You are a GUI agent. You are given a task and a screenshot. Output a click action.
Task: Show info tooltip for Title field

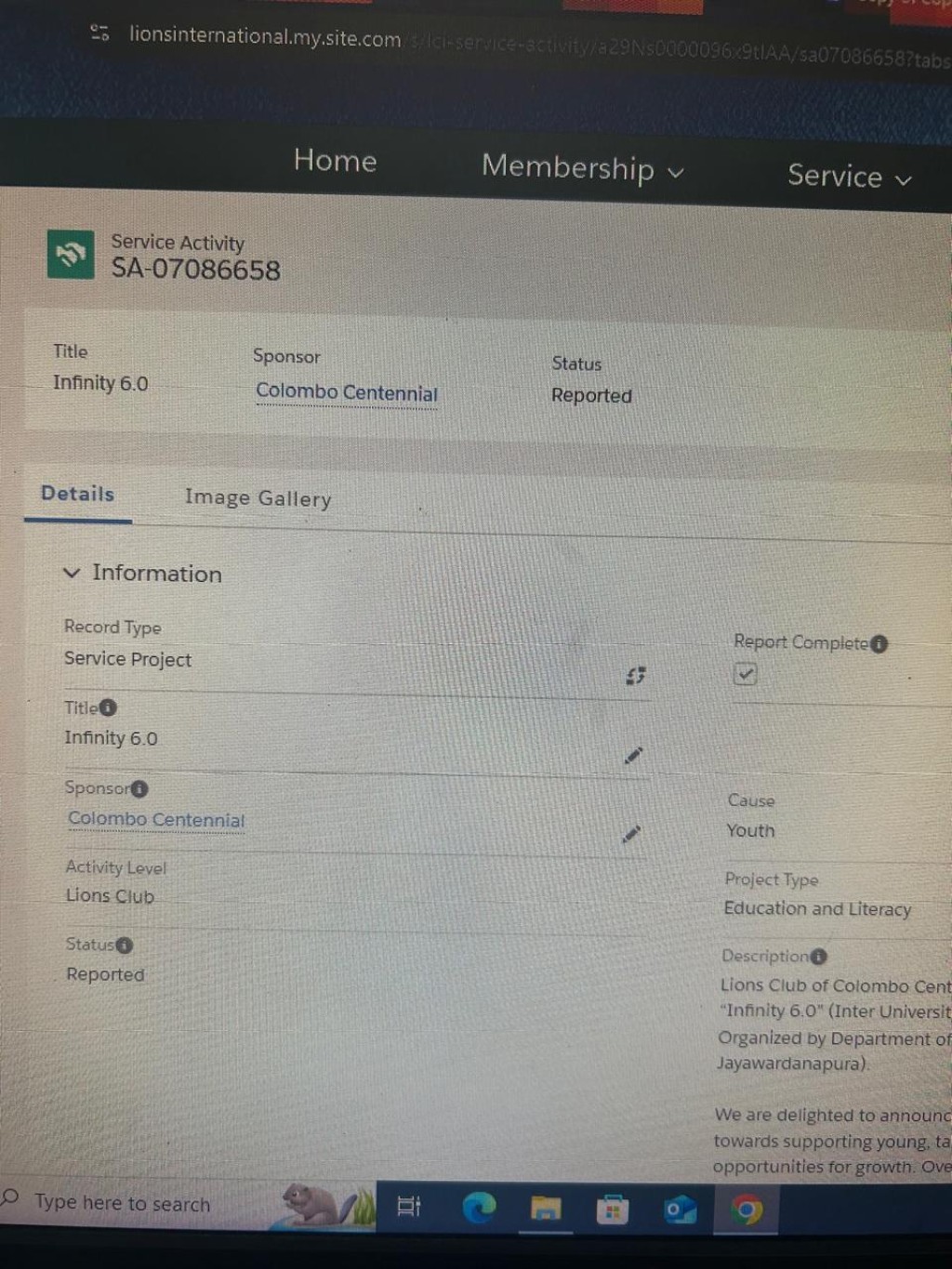click(x=108, y=707)
